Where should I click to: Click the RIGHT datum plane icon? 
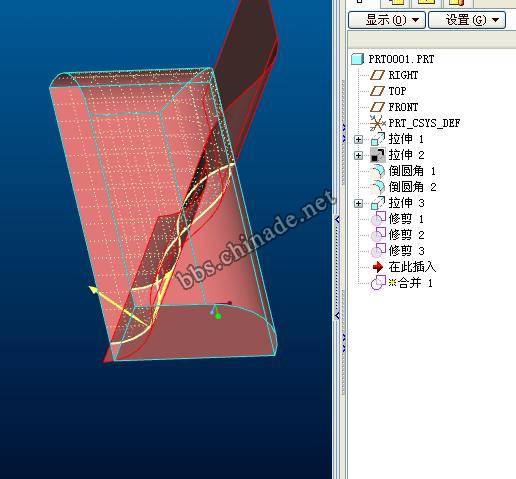pos(377,75)
